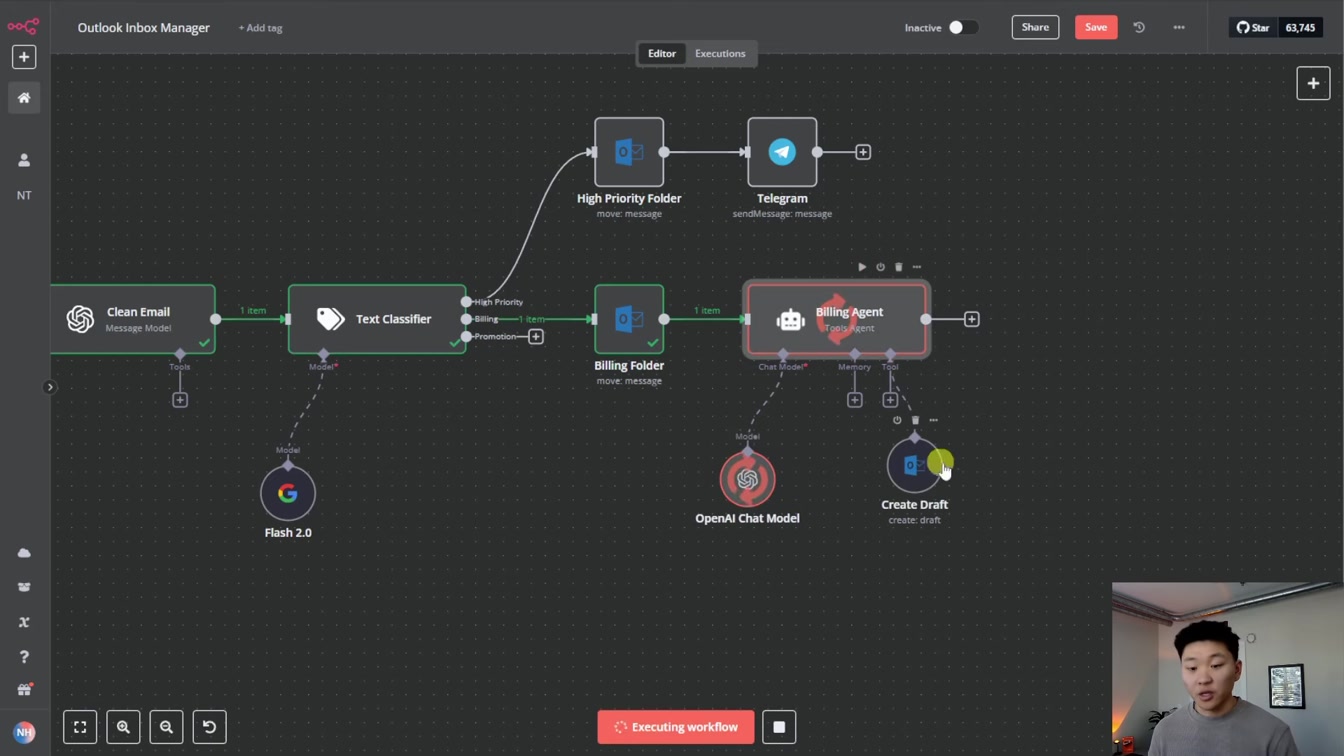Edit the Outlook Inbox Manager workflow title

[143, 28]
